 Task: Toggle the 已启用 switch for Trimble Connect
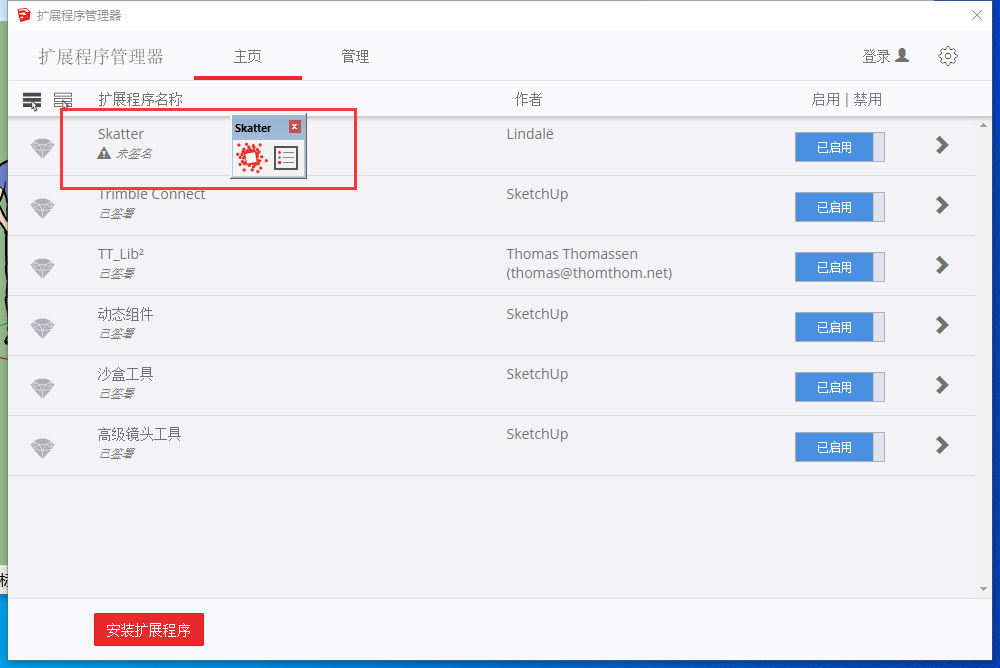pos(839,207)
